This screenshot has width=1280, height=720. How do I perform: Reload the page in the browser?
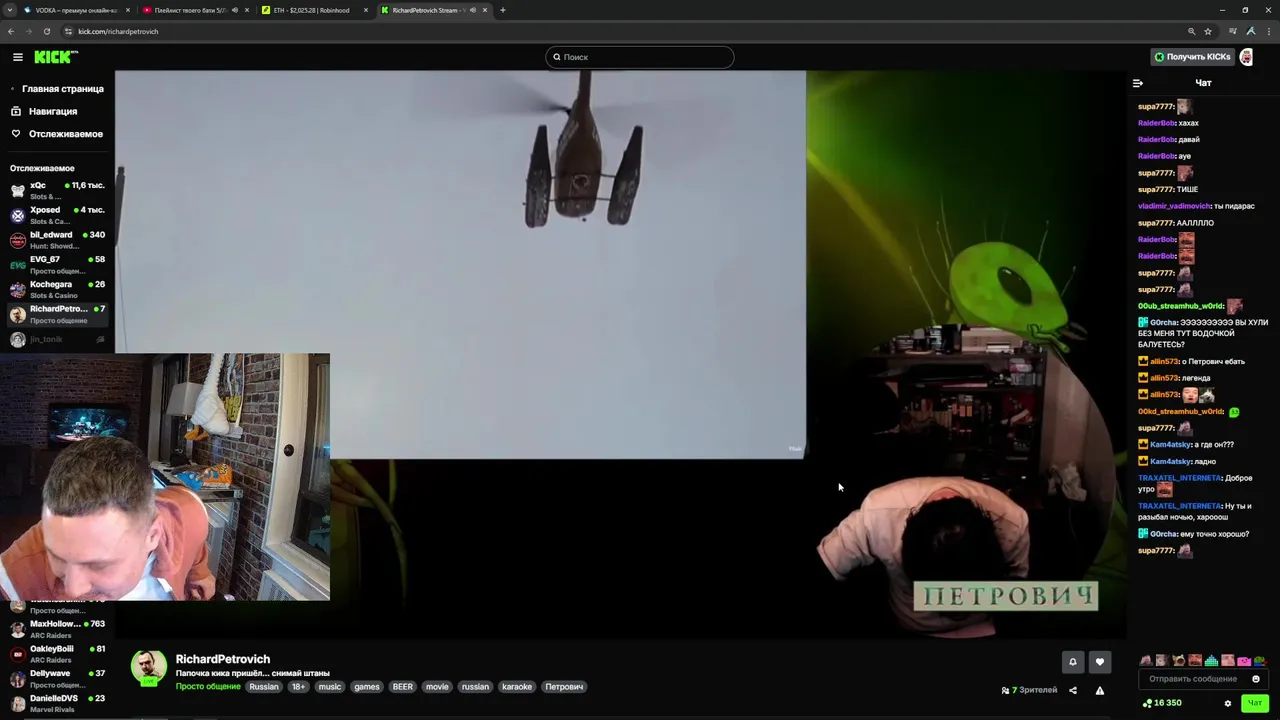(46, 31)
